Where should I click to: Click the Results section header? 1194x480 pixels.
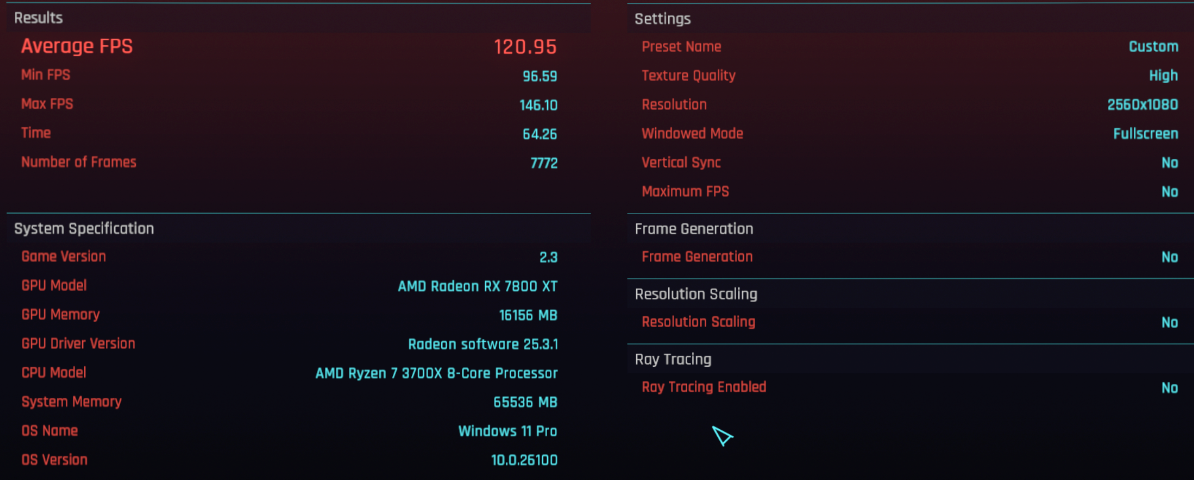(x=39, y=18)
